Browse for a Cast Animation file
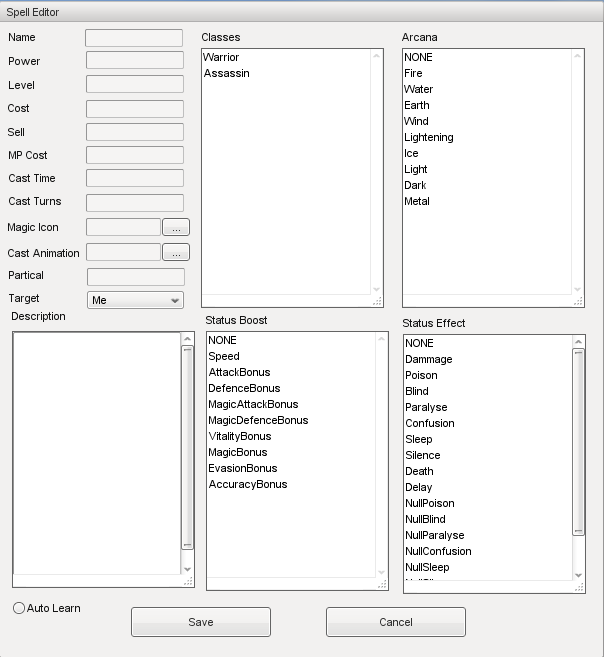 pyautogui.click(x=176, y=252)
